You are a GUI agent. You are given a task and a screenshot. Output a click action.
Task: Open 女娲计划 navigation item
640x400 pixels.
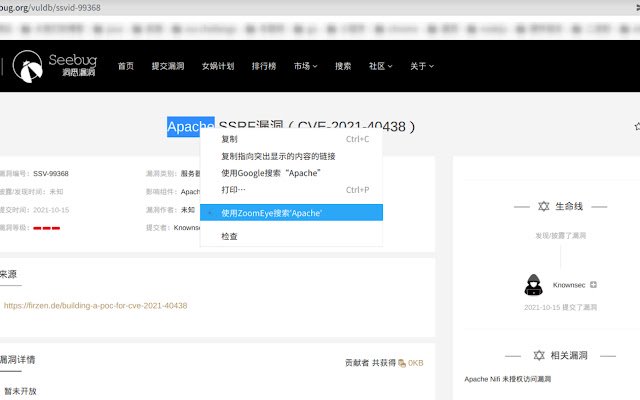218,66
